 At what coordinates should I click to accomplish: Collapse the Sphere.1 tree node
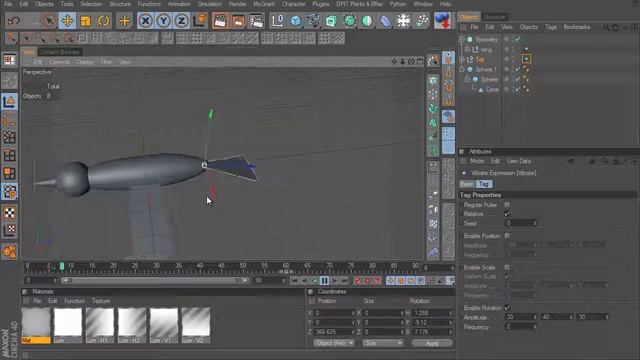click(x=462, y=69)
